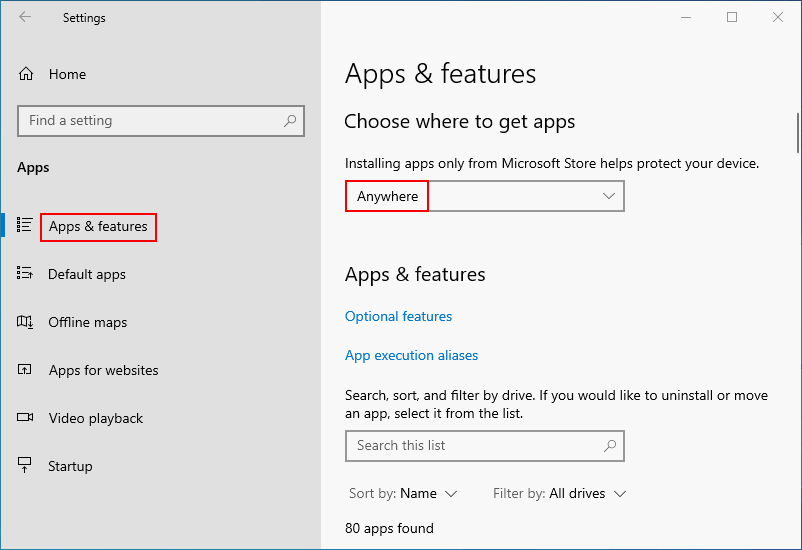Open the Anywhere app source dropdown
This screenshot has width=802, height=550.
pyautogui.click(x=484, y=196)
